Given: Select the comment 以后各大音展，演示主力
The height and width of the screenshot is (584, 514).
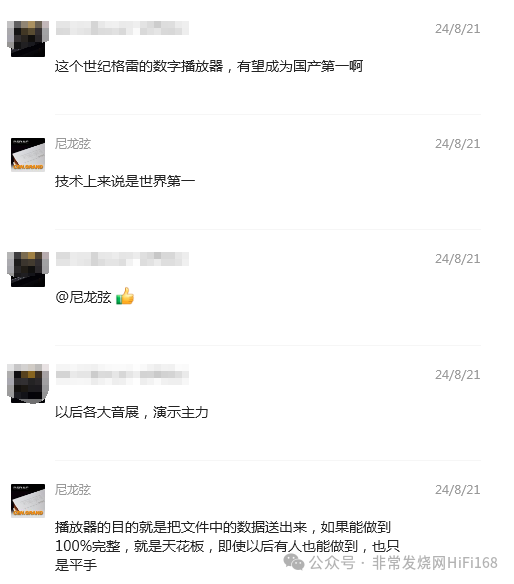Looking at the screenshot, I should click(x=131, y=412).
